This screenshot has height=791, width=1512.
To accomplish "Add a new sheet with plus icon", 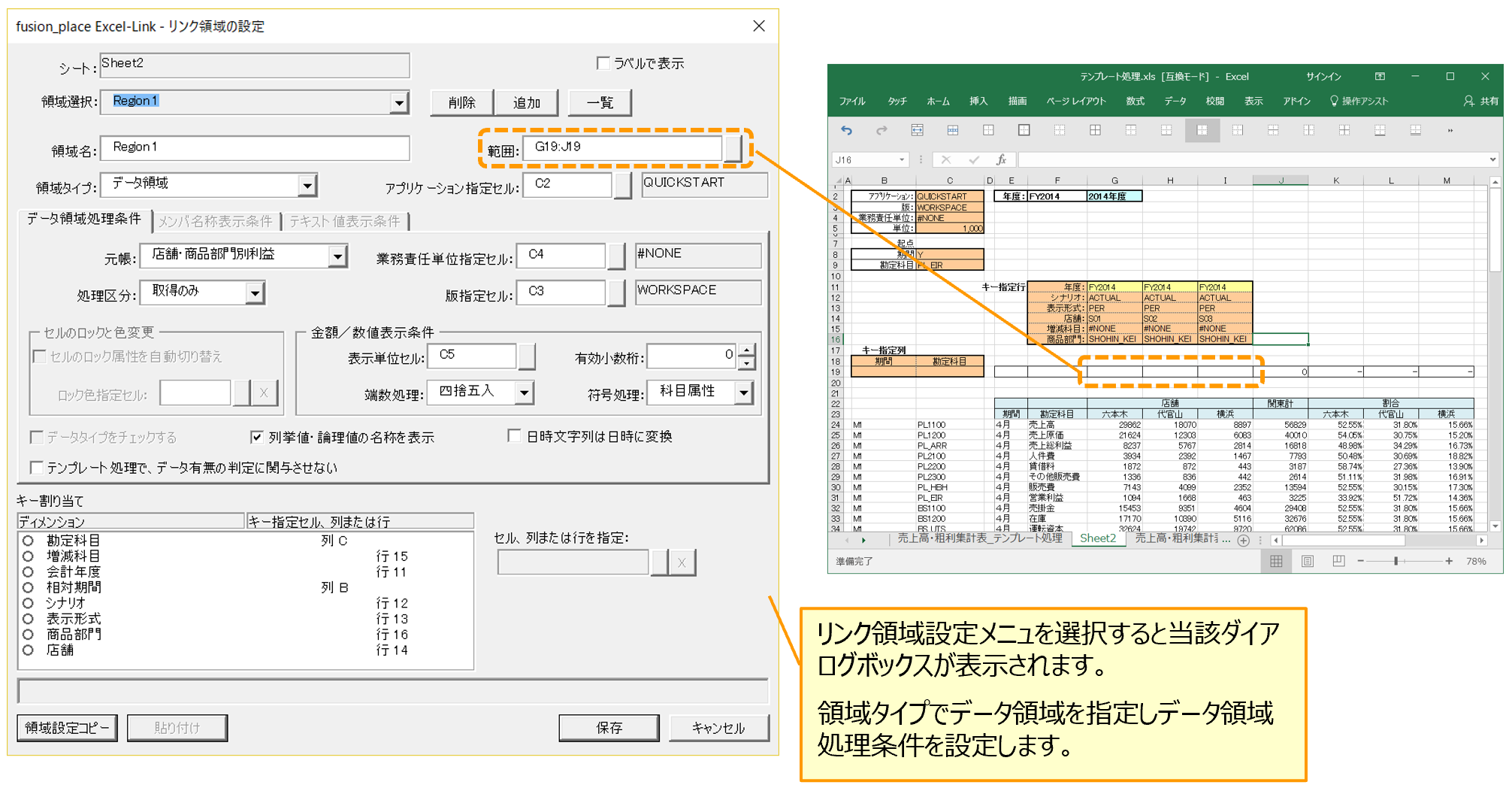I will tap(1244, 541).
